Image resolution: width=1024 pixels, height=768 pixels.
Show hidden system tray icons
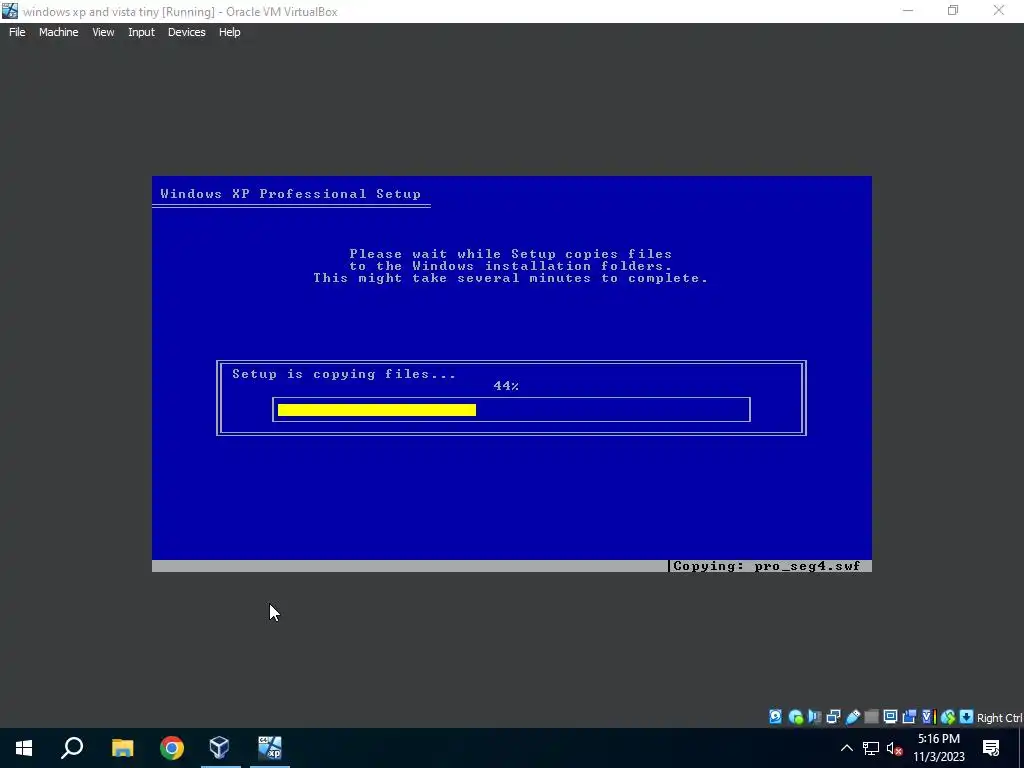pos(846,748)
